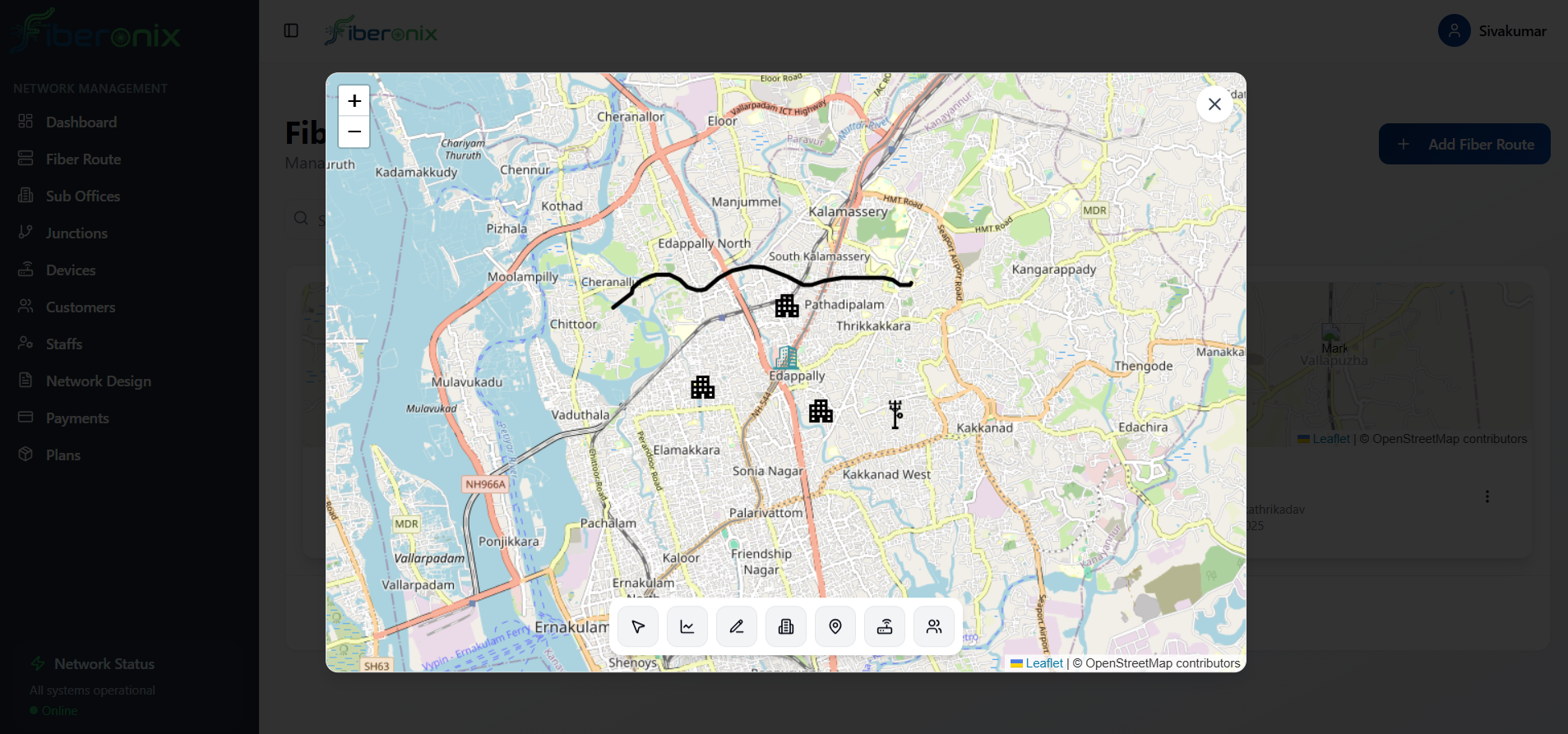Click the building marker beside Pathadipalam
Viewport: 1568px width, 734px height.
(787, 306)
